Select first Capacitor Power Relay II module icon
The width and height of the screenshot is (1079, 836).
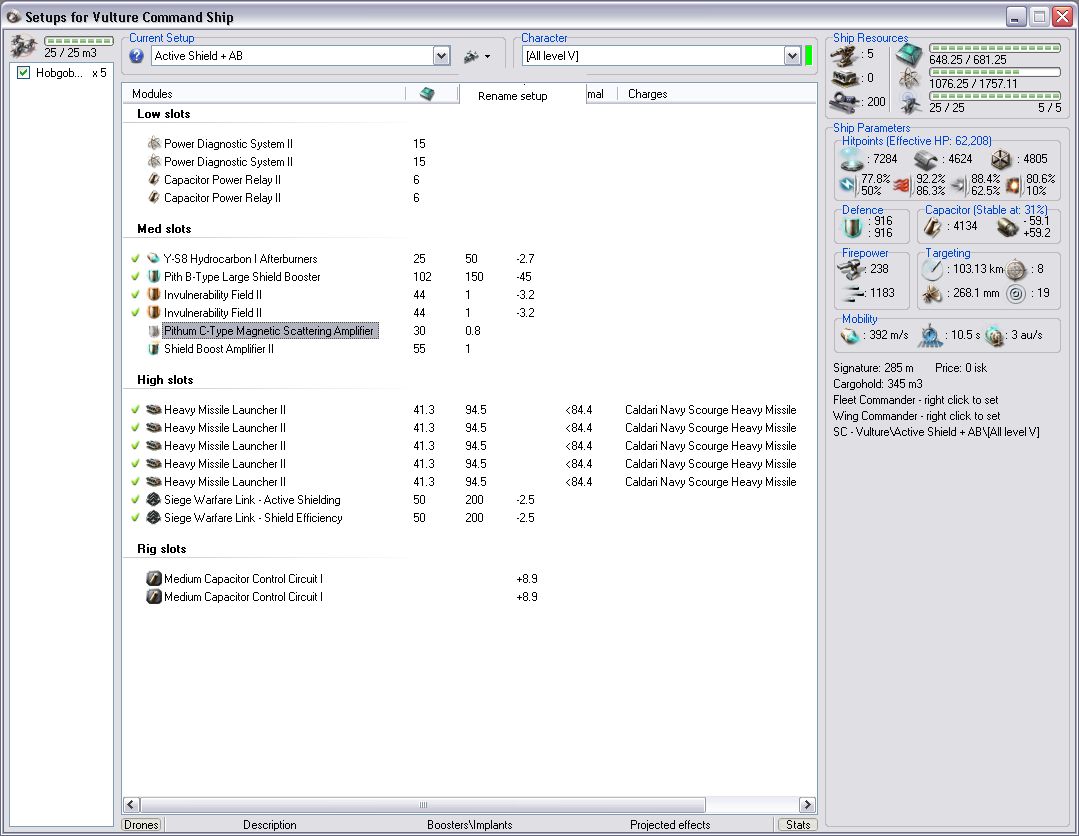click(154, 179)
